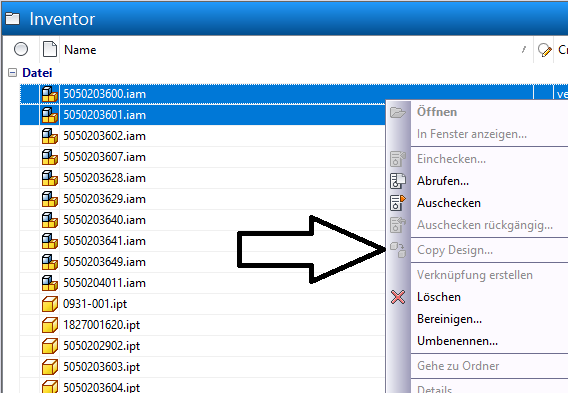Choose Umbenennen... in context menu
Viewport: 568px width, 393px height.
coord(457,341)
